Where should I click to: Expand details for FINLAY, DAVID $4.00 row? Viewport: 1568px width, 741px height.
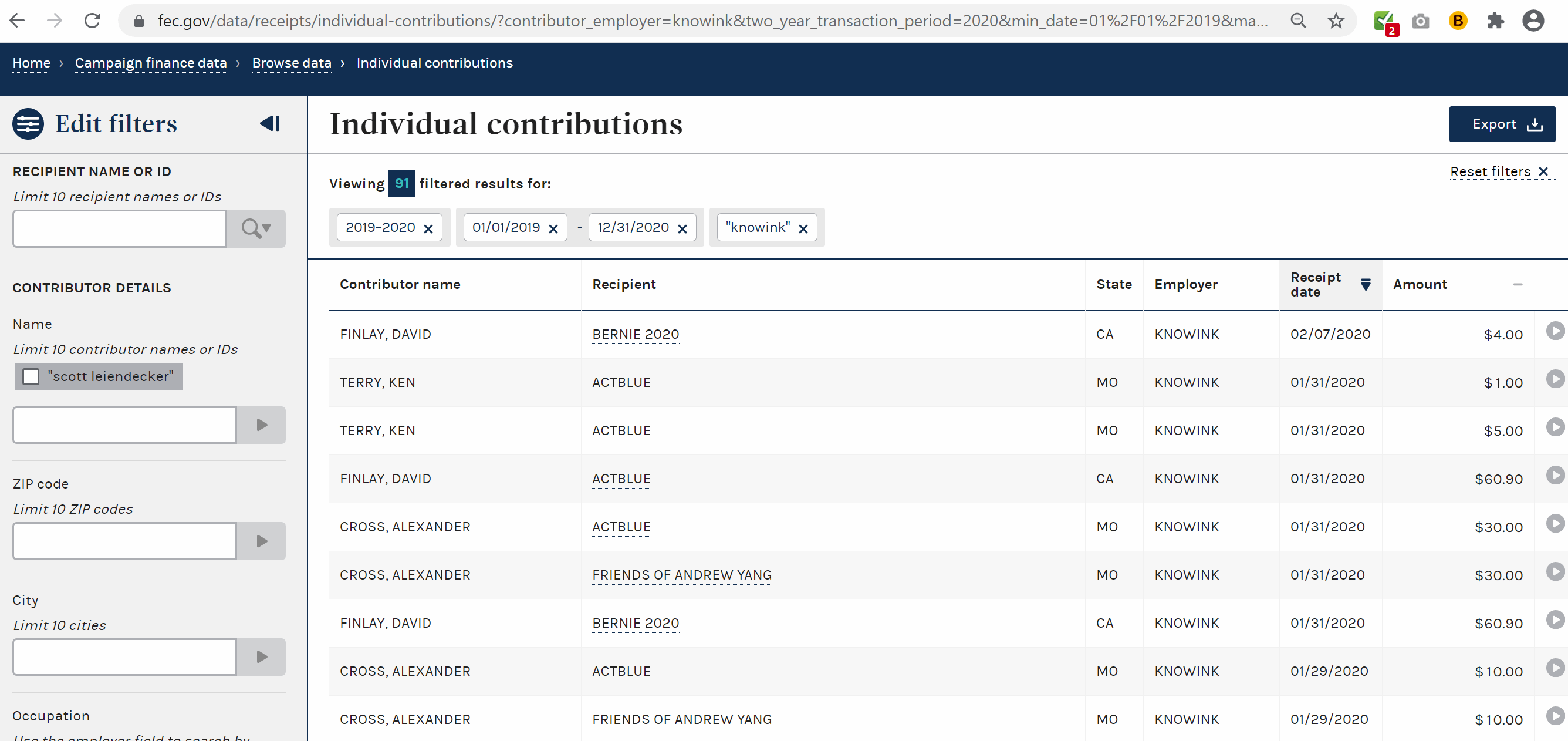point(1555,331)
